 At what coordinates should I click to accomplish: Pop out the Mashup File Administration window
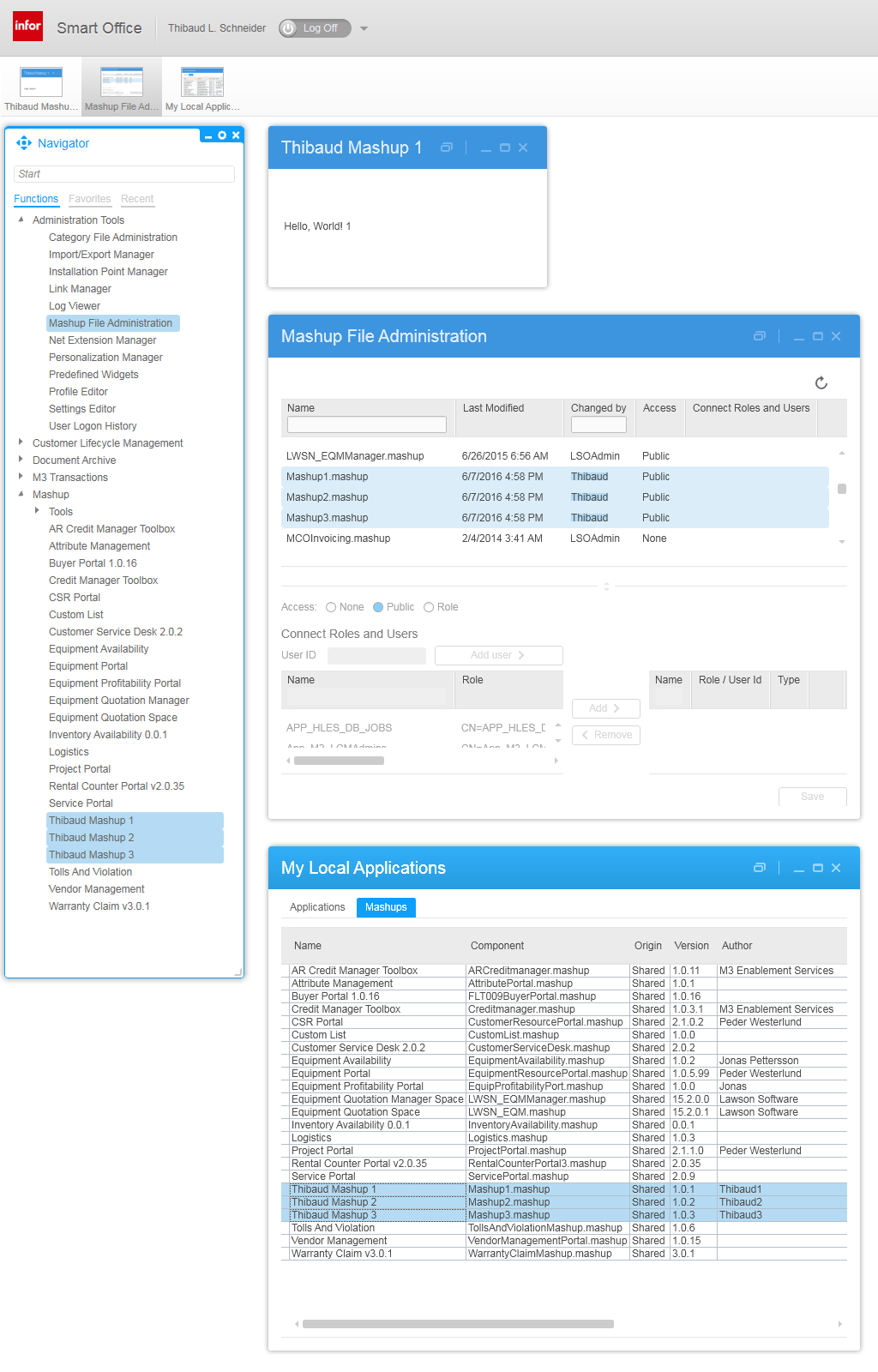pyautogui.click(x=759, y=336)
